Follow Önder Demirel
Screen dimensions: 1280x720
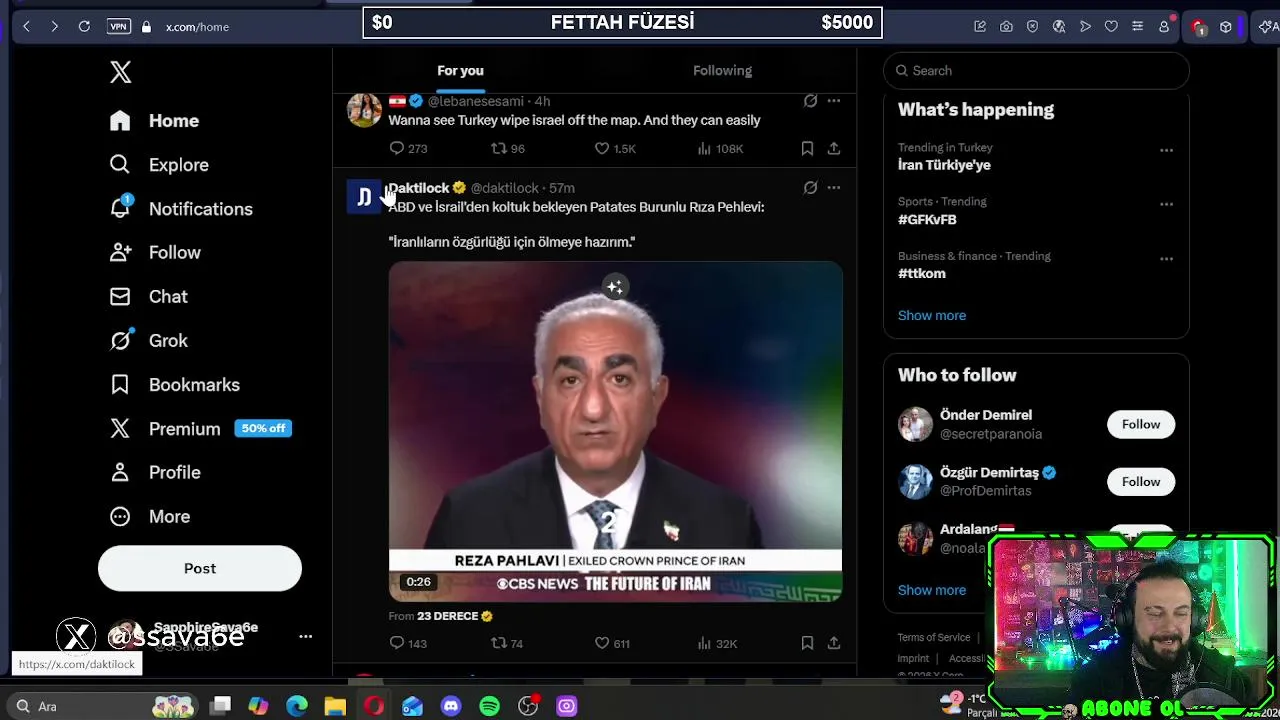point(1141,424)
